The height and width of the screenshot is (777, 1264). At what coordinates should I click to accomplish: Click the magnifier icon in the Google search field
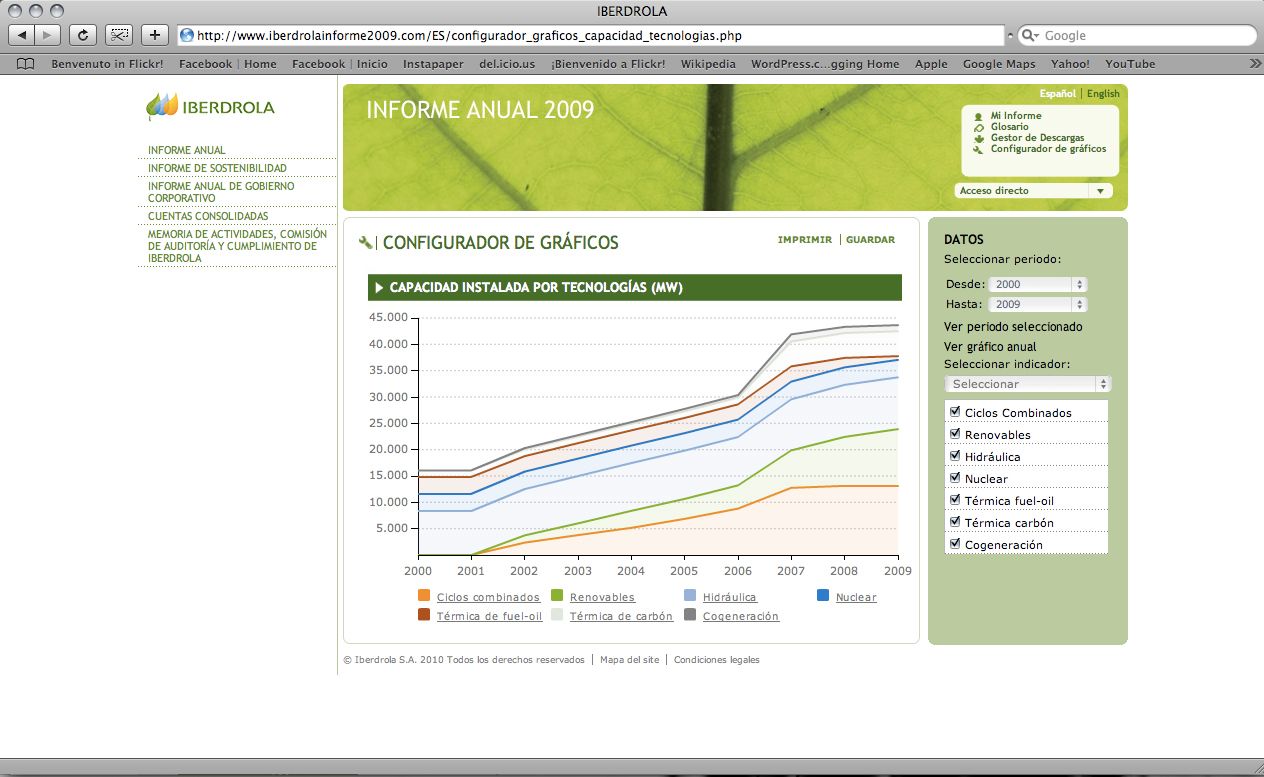(x=1030, y=35)
